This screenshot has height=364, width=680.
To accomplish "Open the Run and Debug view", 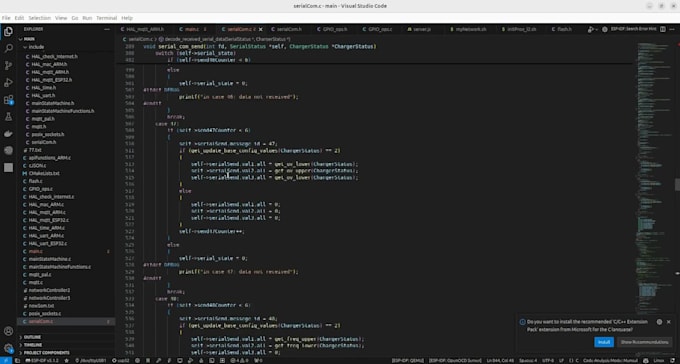I will coord(8,83).
